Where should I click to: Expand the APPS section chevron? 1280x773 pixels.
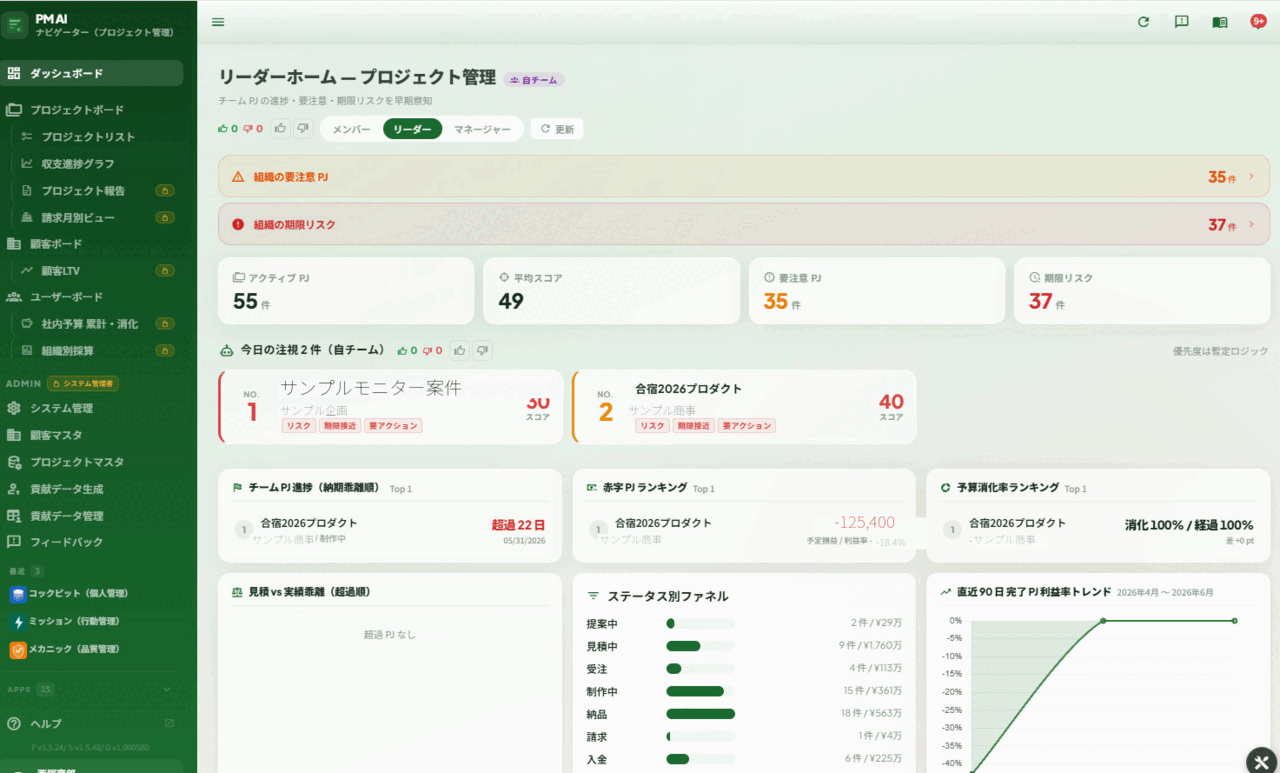[x=167, y=689]
